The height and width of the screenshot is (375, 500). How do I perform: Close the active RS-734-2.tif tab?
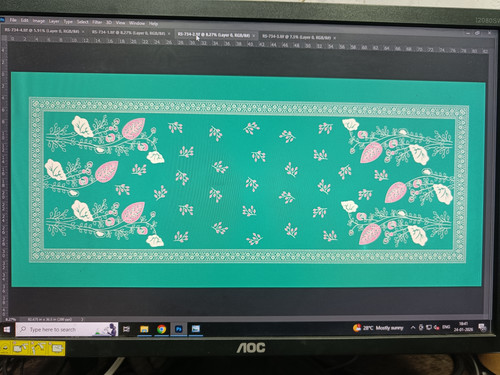[x=254, y=35]
